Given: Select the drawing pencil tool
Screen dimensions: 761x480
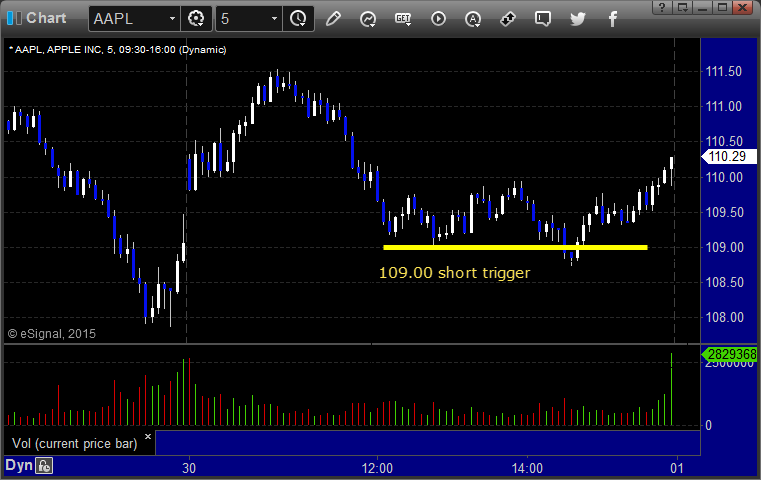Looking at the screenshot, I should pos(333,19).
